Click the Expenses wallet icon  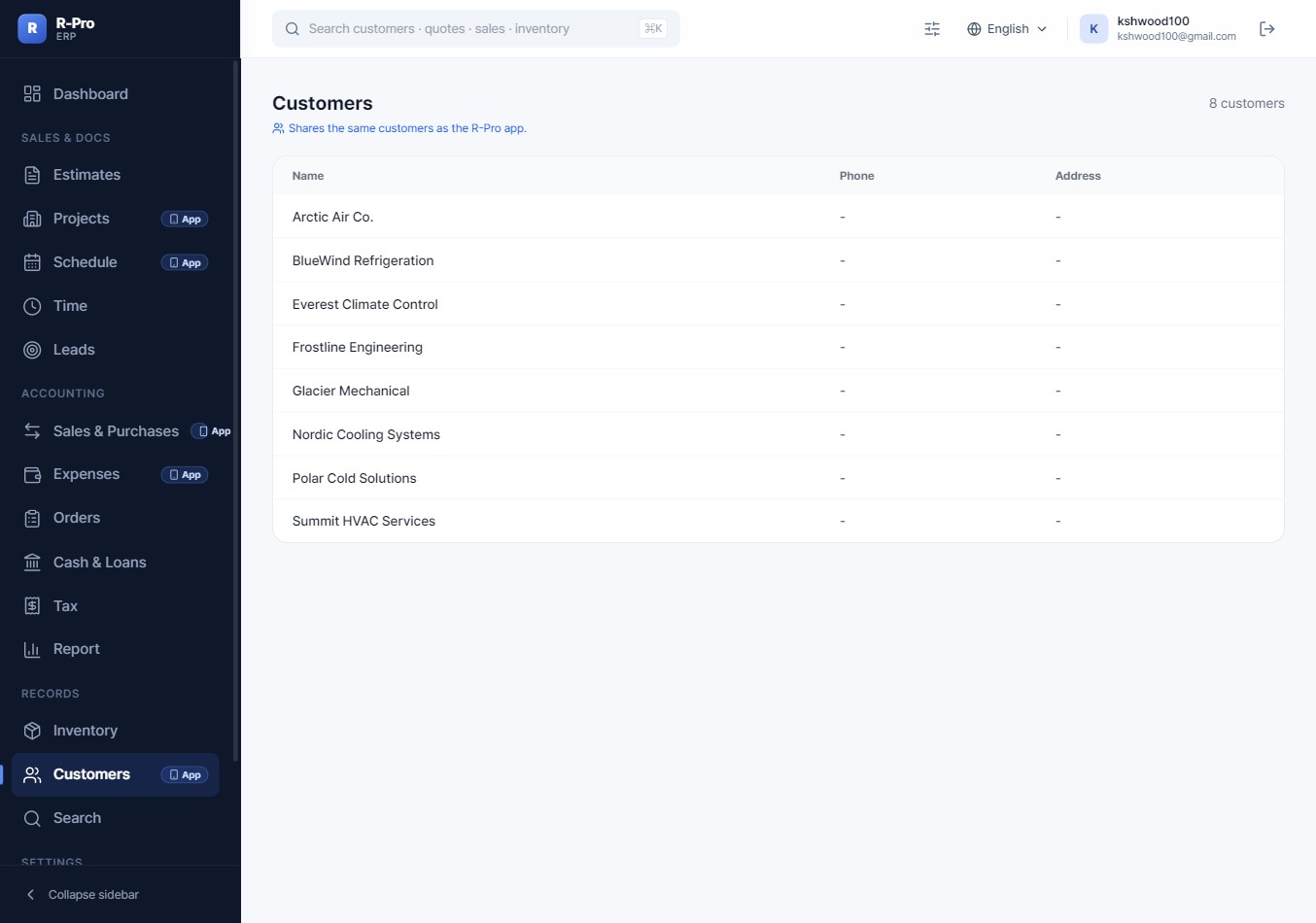pyautogui.click(x=32, y=474)
